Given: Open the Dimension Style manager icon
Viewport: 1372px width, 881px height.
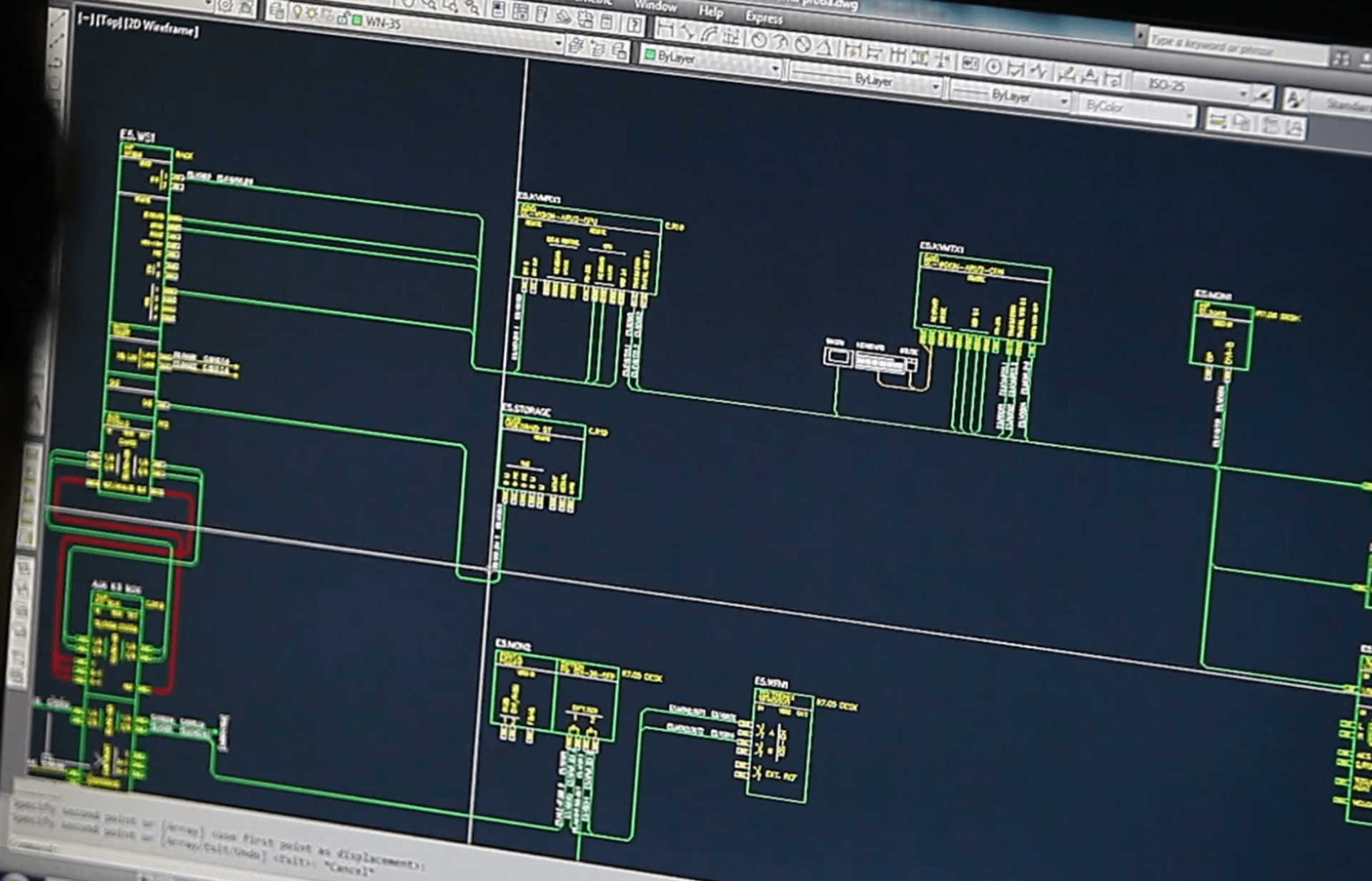Looking at the screenshot, I should tap(1263, 95).
